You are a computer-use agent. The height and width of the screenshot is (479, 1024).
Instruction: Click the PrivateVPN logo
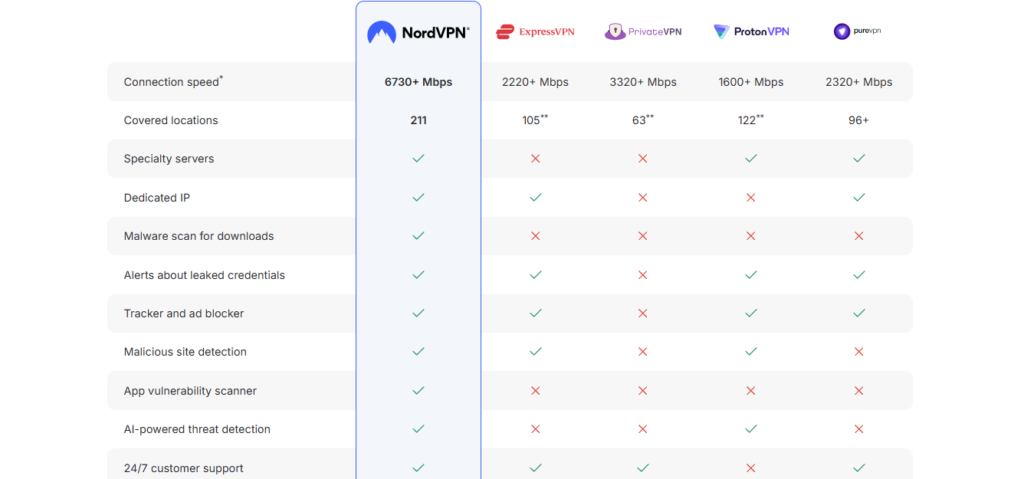tap(643, 32)
